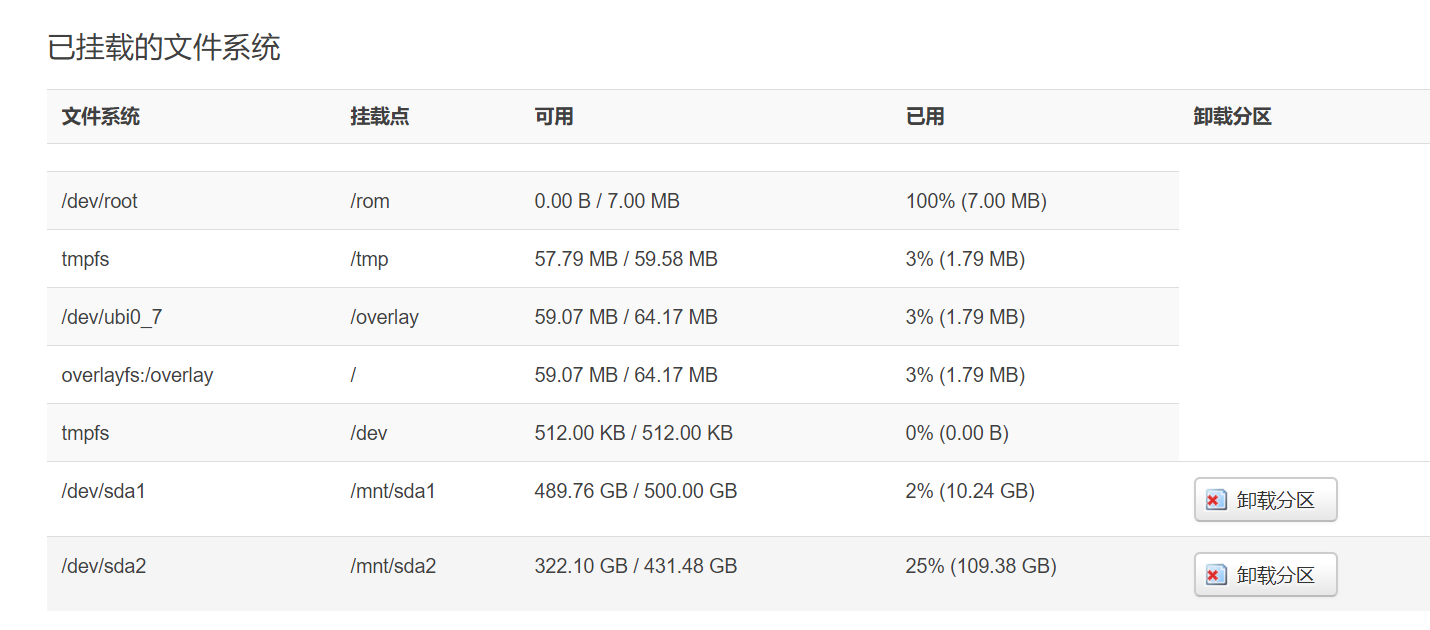Click the overlayfs:/overlay filesystem cell
The image size is (1430, 630).
[138, 375]
